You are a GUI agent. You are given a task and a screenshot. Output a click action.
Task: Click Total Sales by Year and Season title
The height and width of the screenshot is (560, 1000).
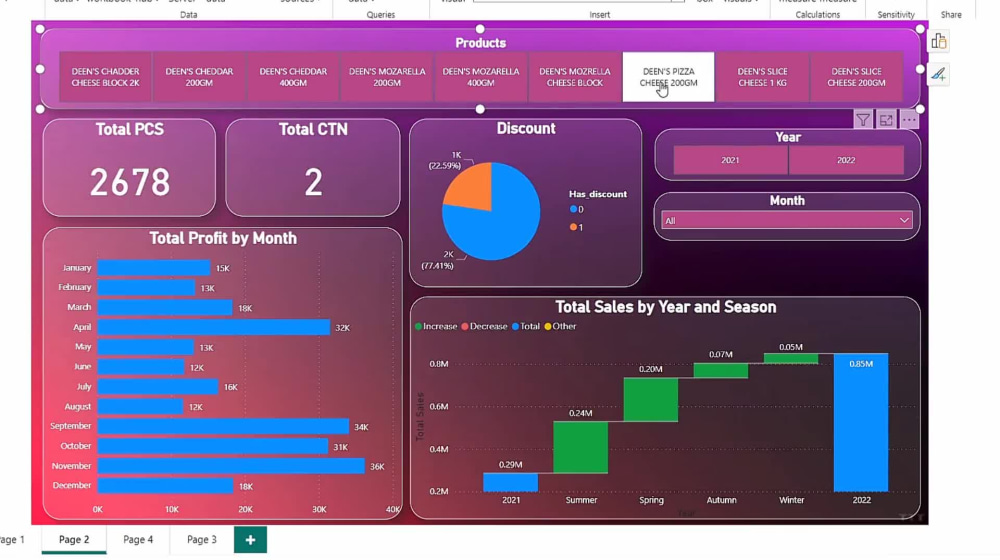665,307
